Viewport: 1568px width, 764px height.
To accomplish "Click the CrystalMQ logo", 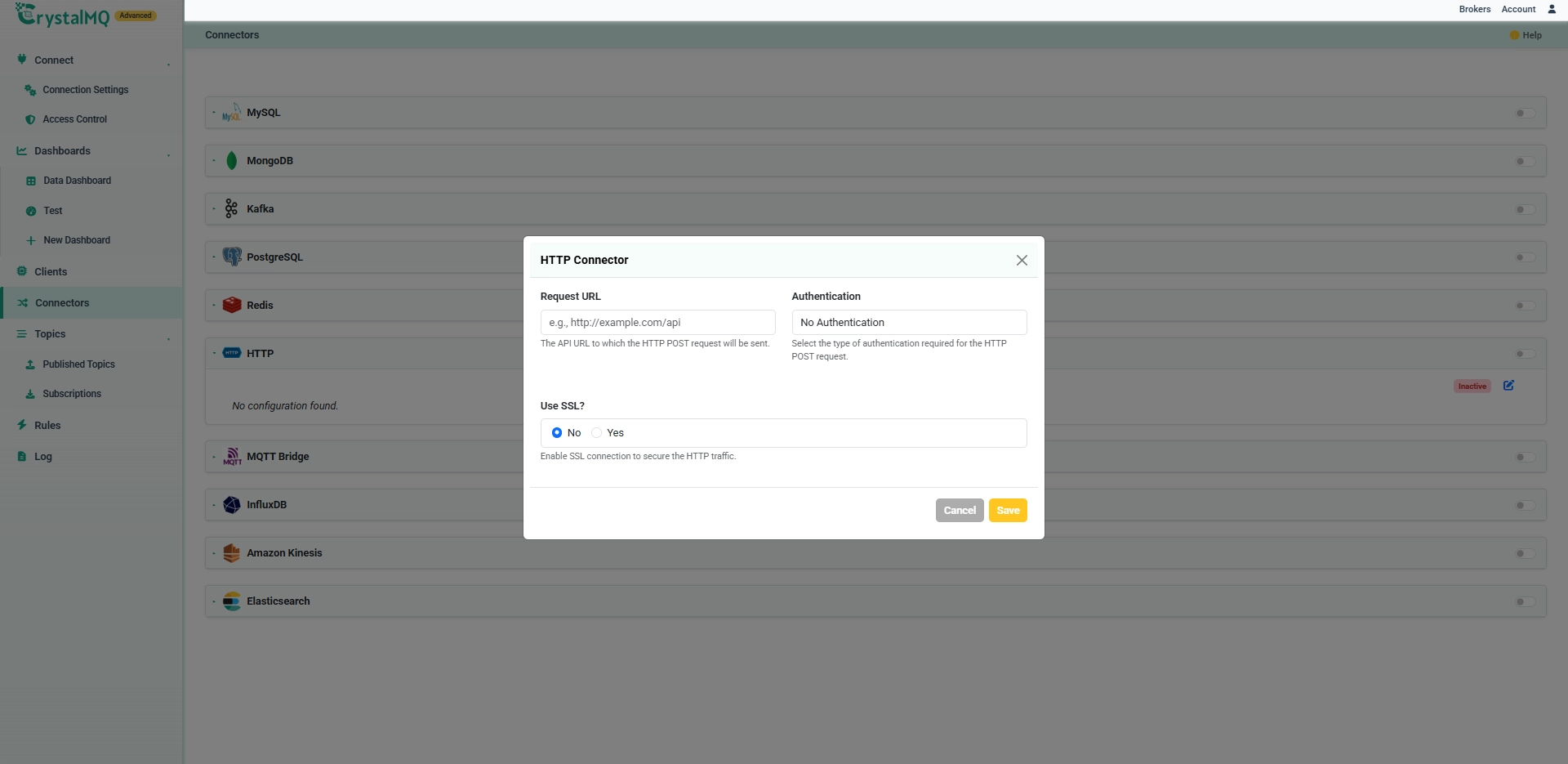I will (62, 15).
